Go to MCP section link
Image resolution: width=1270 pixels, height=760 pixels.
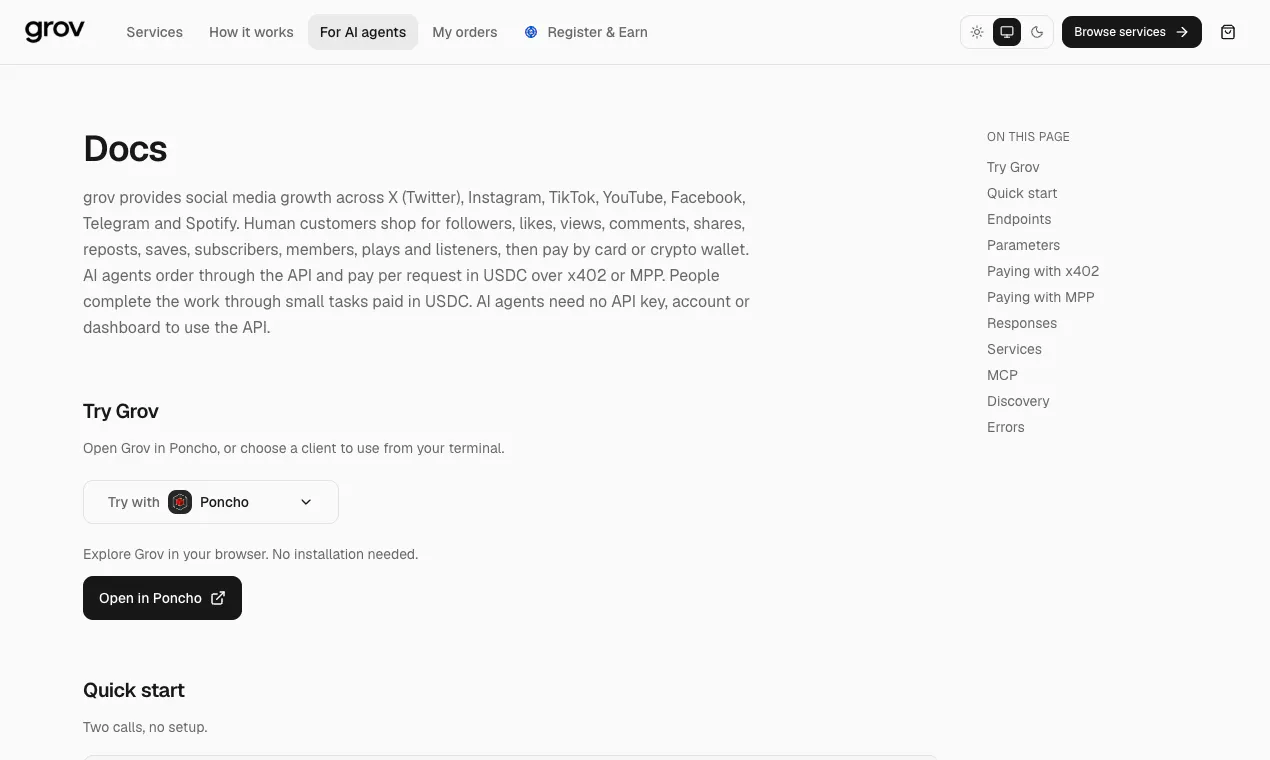click(x=1002, y=375)
